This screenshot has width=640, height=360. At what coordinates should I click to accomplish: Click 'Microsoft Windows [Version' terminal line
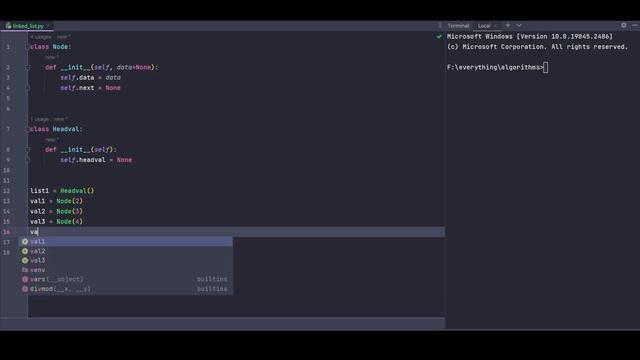tap(530, 37)
